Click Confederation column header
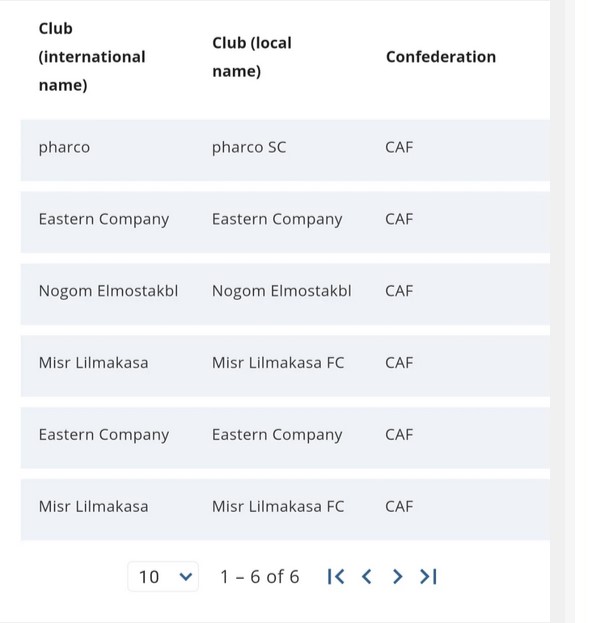This screenshot has height=623, width=589. 441,57
